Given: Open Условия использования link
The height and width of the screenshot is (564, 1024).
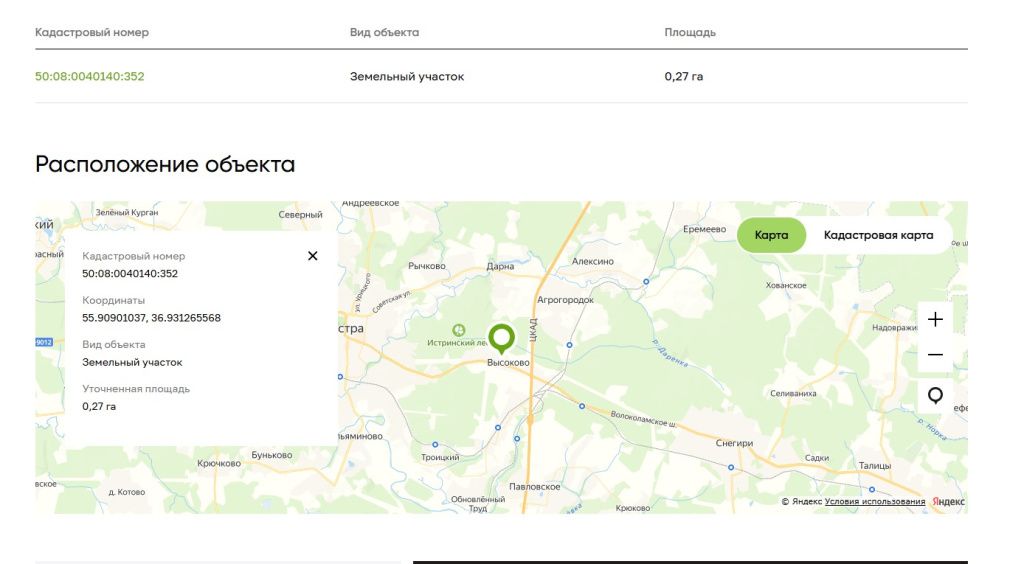Looking at the screenshot, I should point(874,502).
